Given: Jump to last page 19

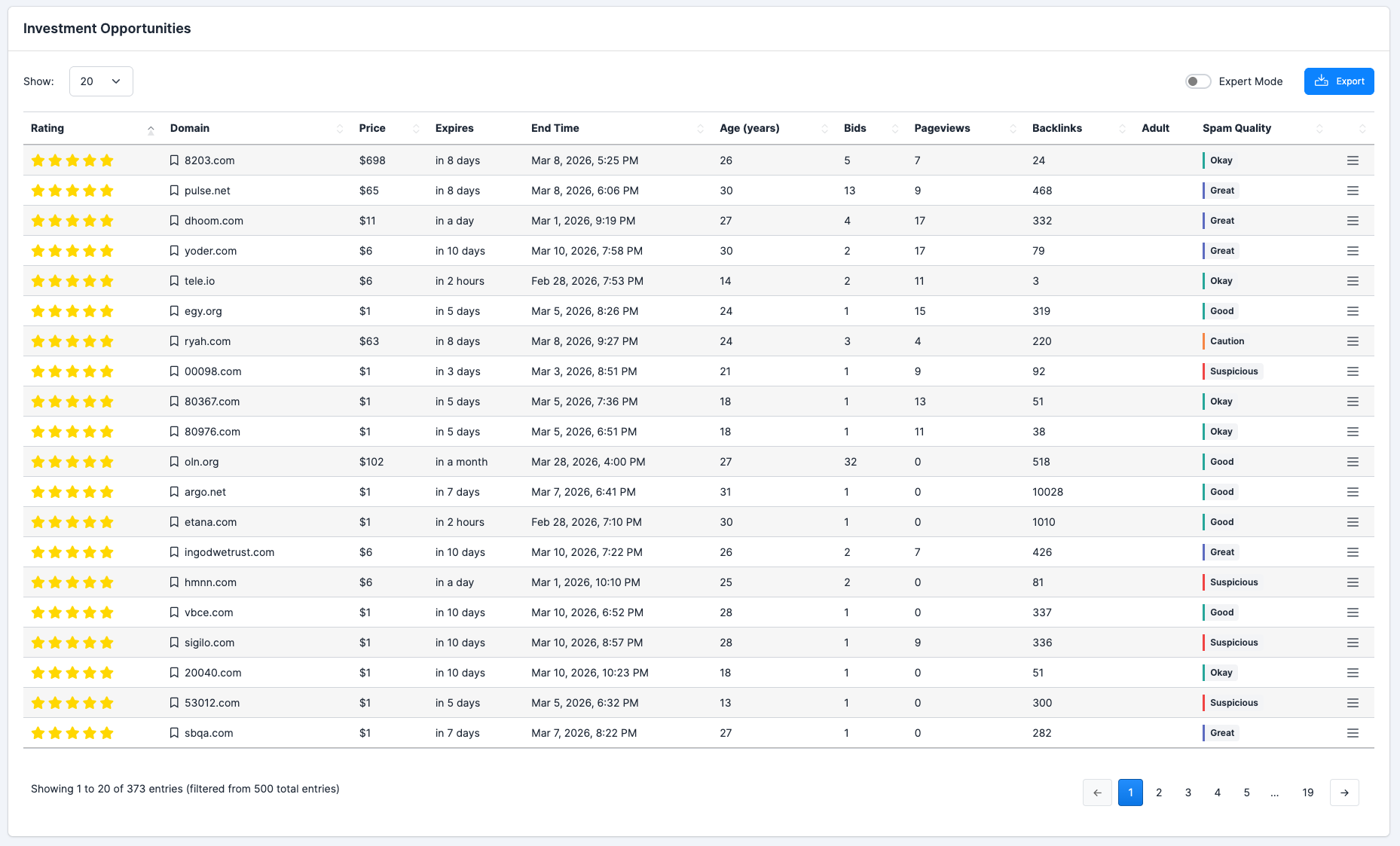Looking at the screenshot, I should pyautogui.click(x=1307, y=793).
